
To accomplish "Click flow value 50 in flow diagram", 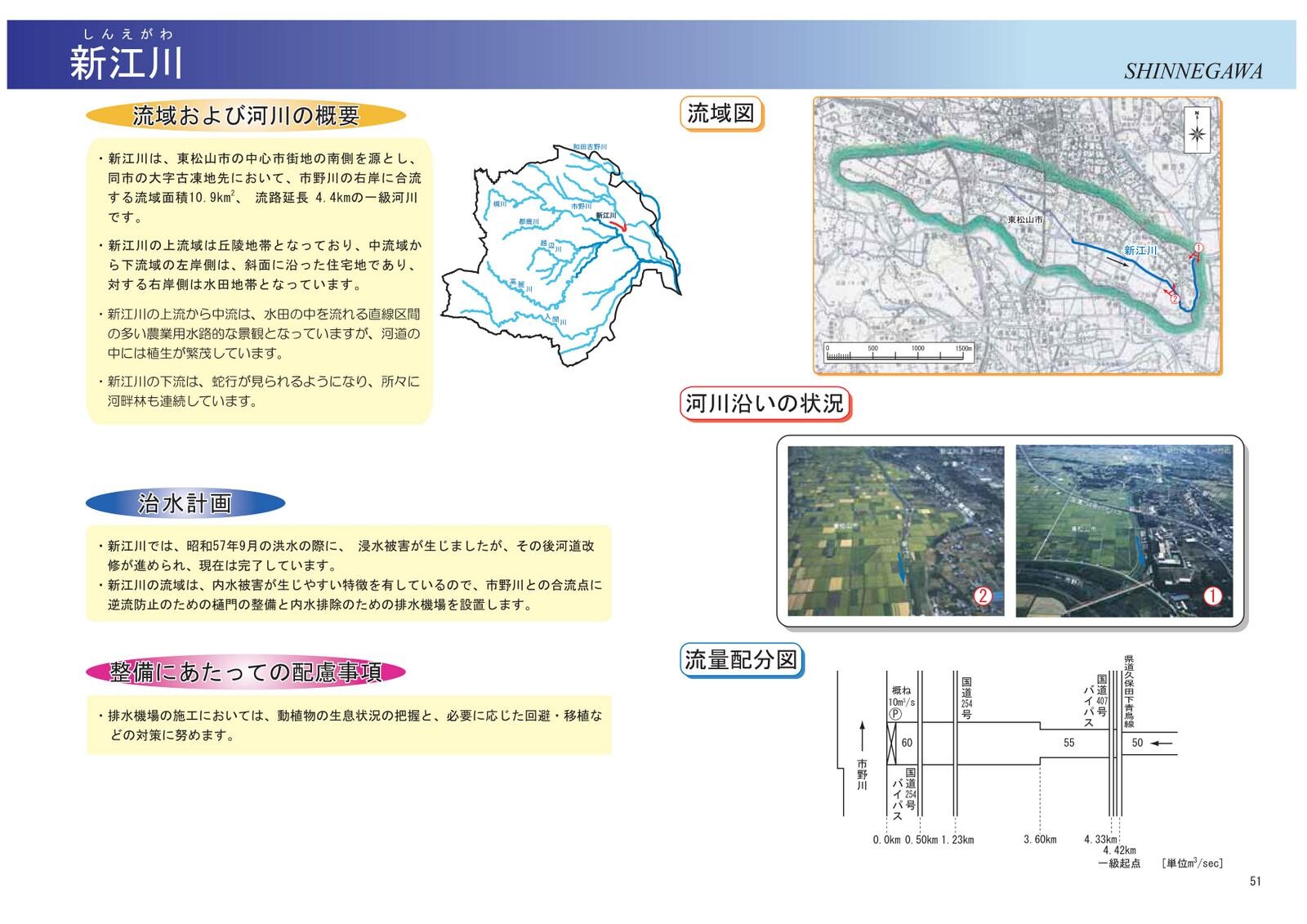I will point(1138,743).
